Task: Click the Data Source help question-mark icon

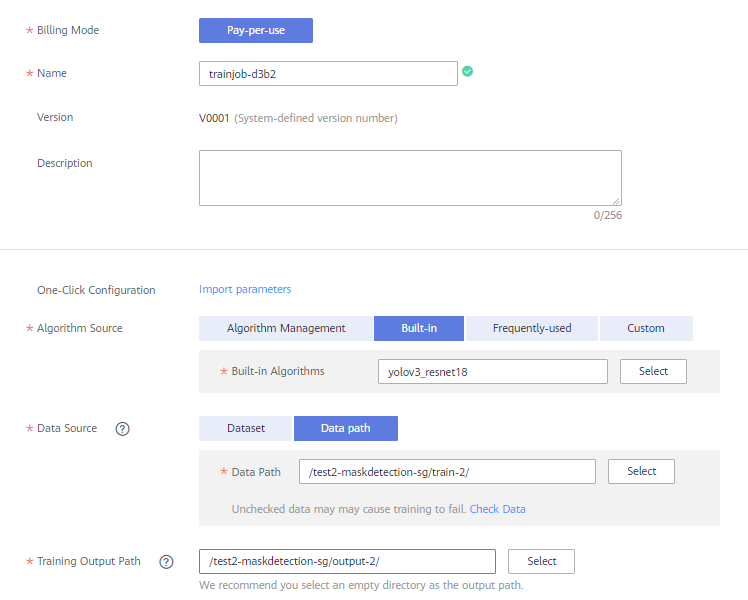Action: [123, 429]
